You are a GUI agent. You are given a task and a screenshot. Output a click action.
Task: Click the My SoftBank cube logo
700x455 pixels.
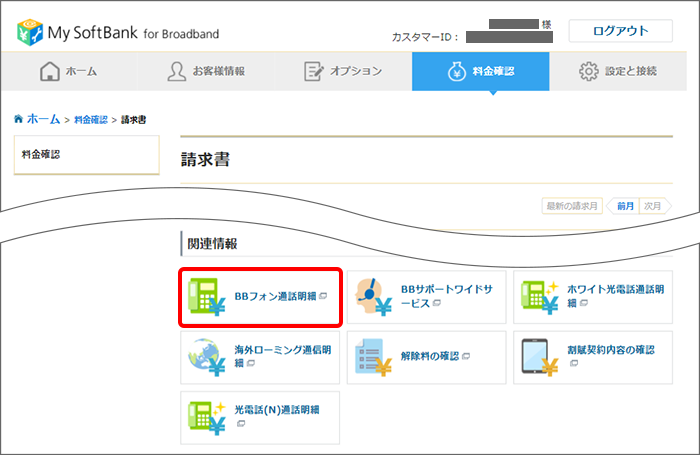tap(30, 32)
